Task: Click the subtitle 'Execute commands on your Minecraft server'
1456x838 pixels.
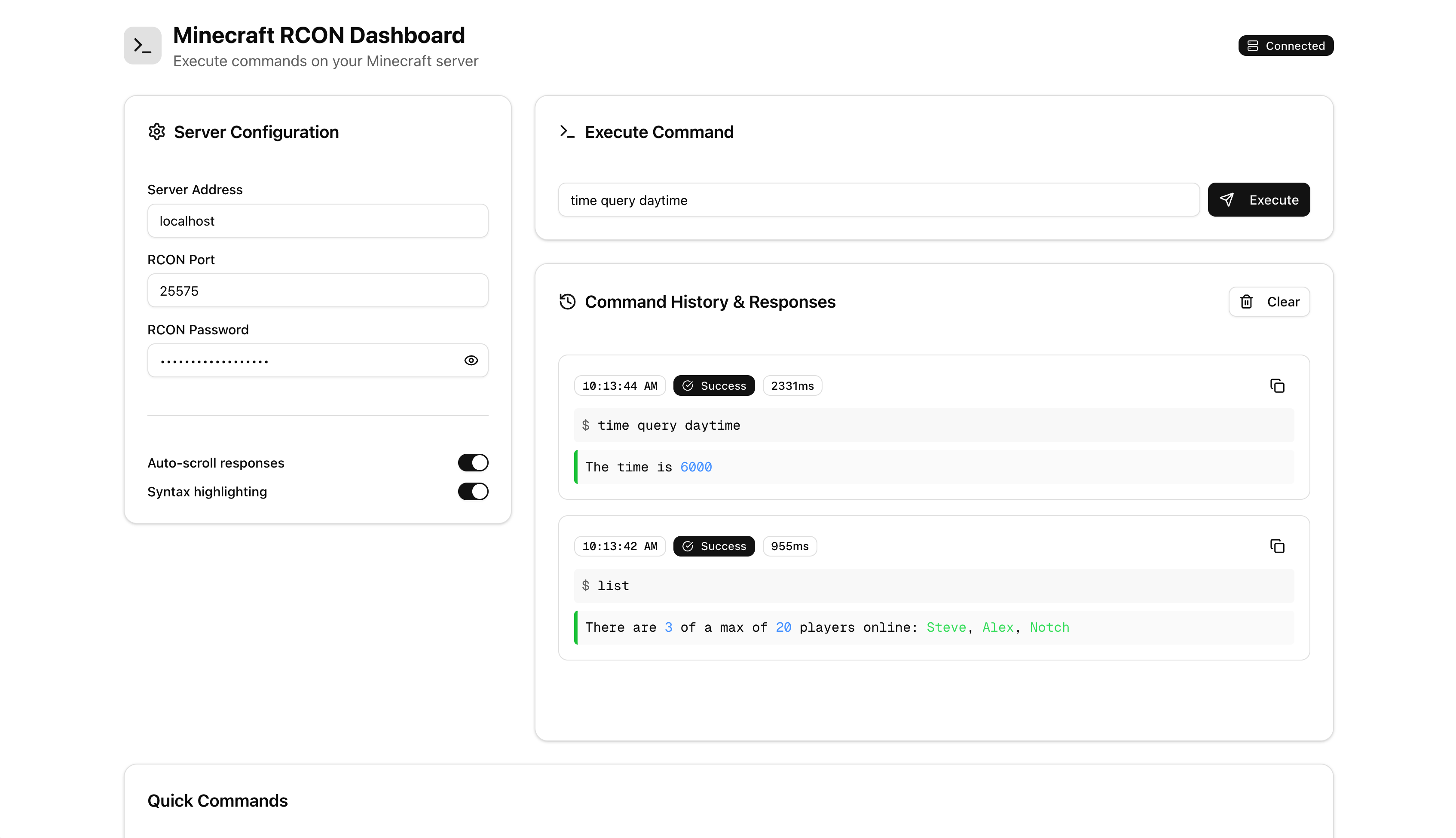Action: click(x=326, y=61)
